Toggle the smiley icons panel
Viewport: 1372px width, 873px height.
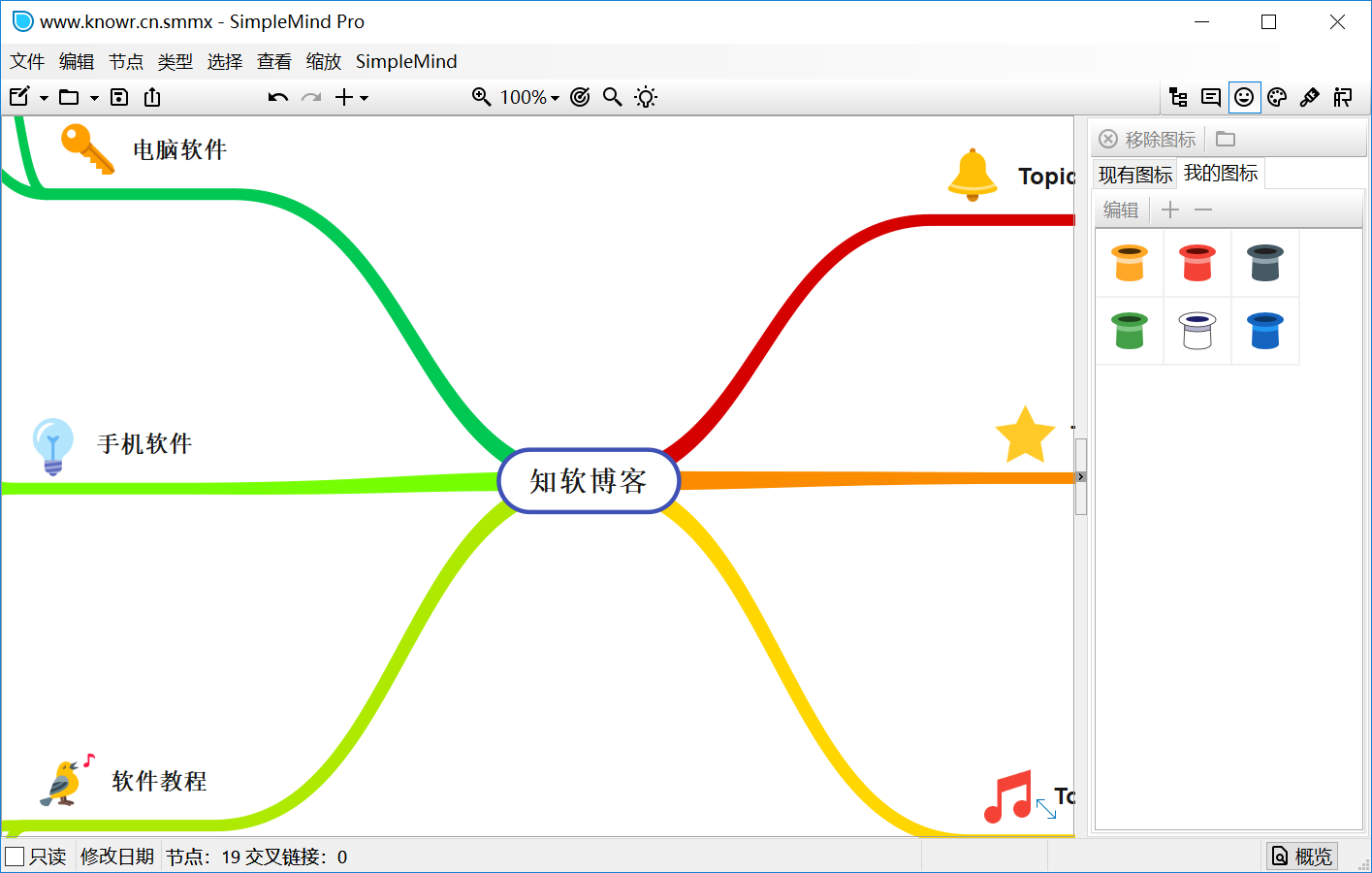coord(1244,97)
